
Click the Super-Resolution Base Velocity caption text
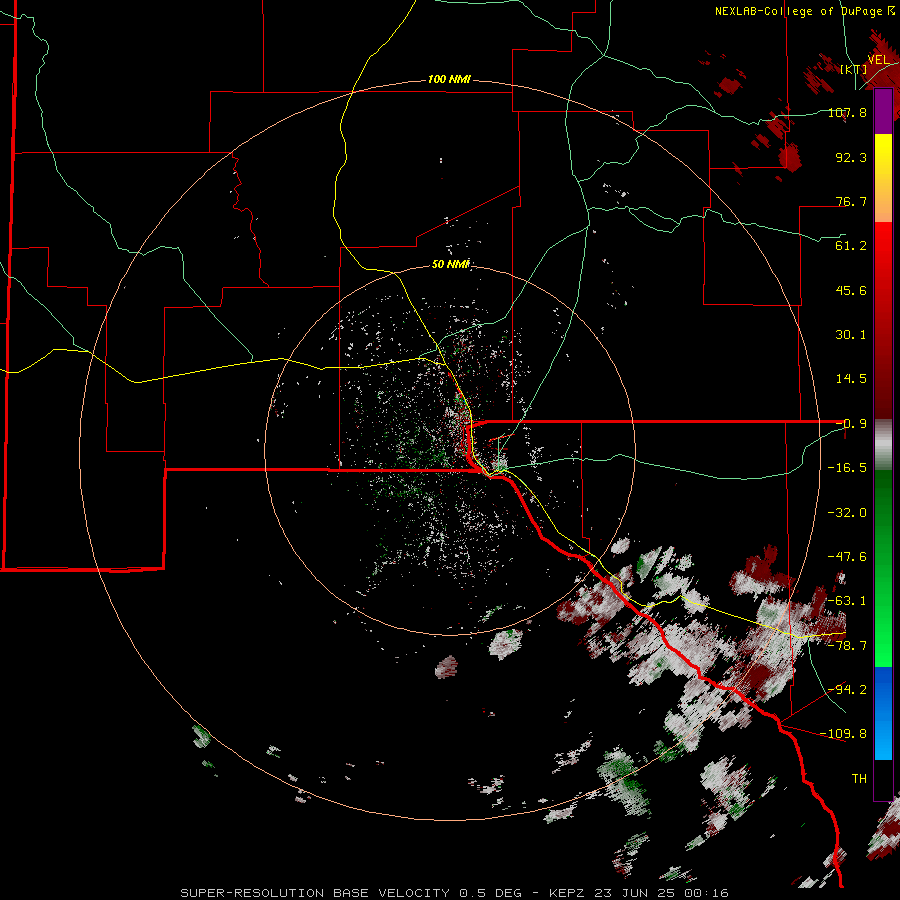454,893
